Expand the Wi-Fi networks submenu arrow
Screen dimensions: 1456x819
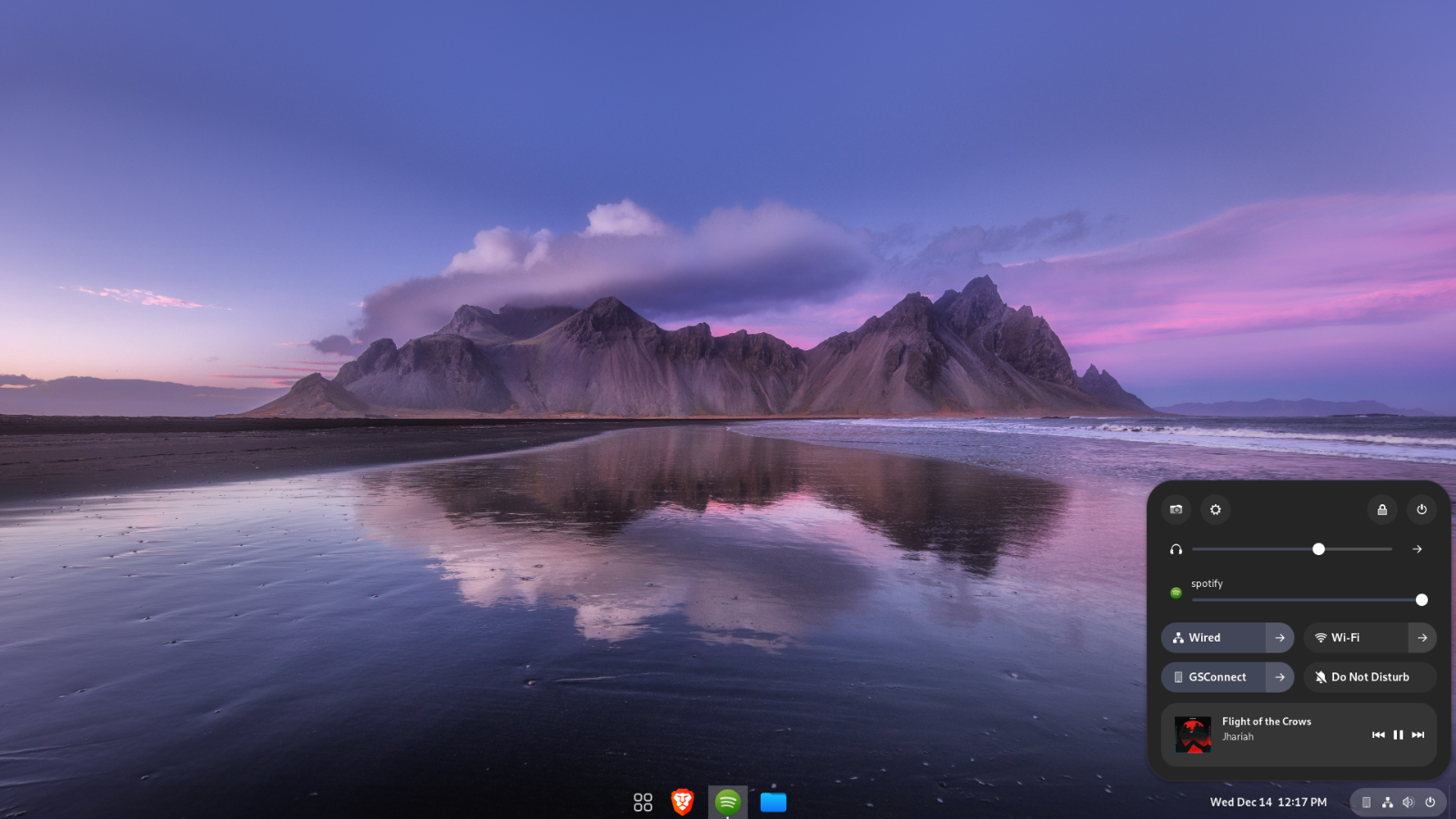1422,638
